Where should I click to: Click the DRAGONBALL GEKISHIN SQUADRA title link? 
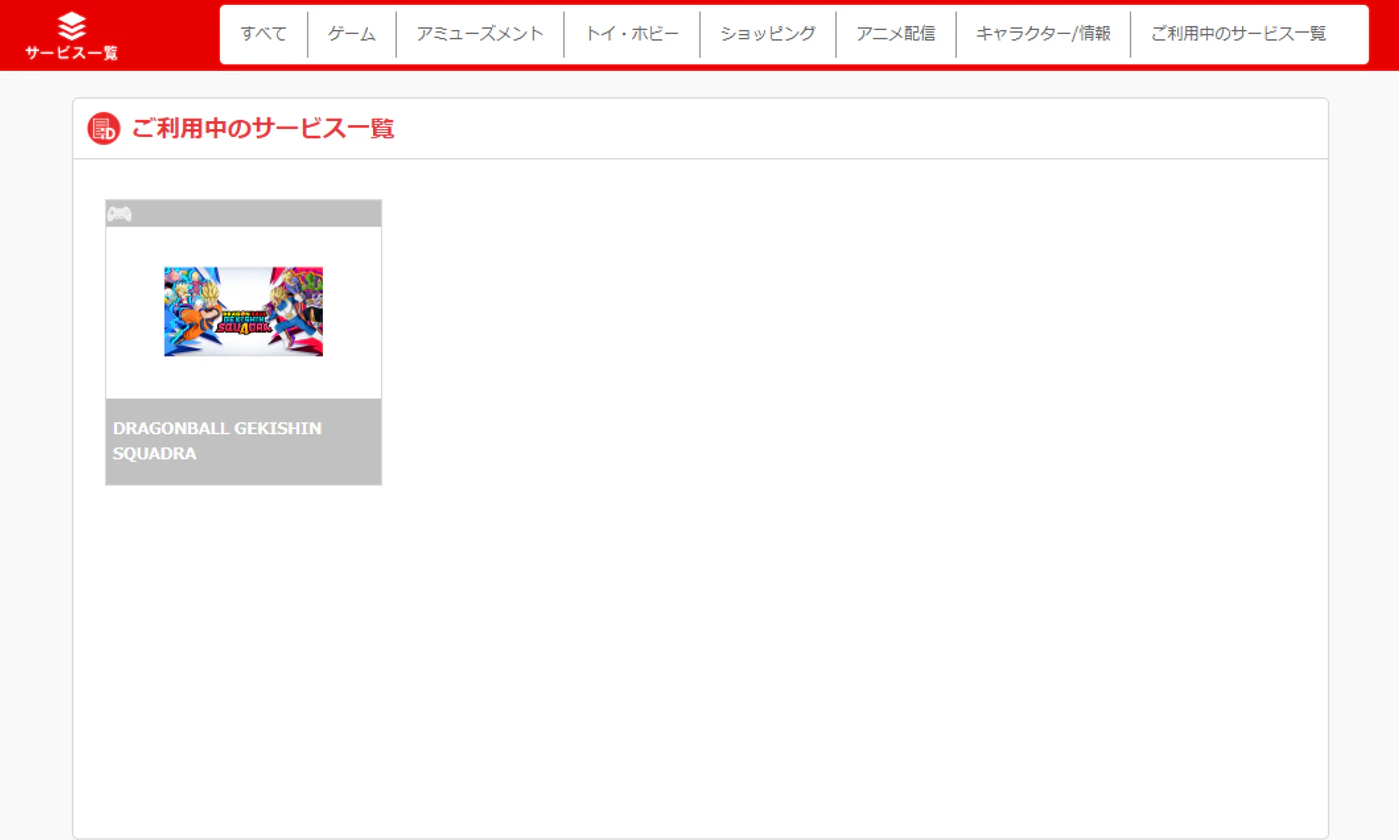tap(217, 441)
